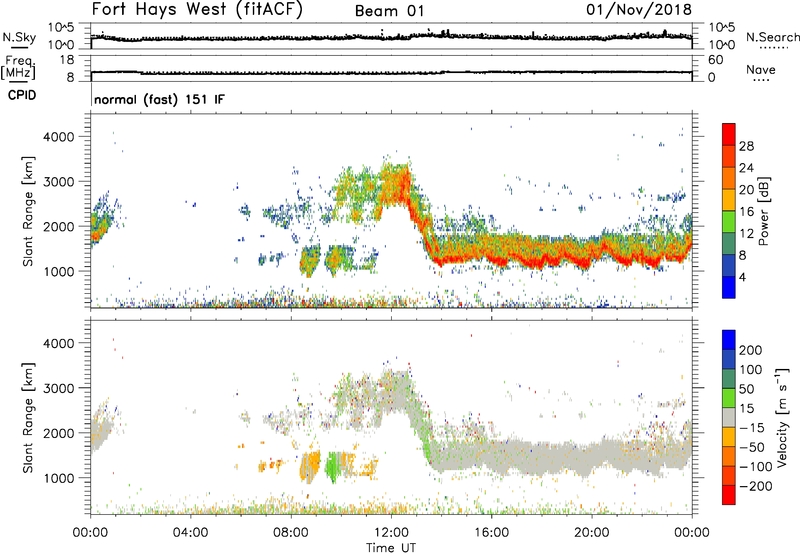Click the "4" power colorbar label

point(743,277)
